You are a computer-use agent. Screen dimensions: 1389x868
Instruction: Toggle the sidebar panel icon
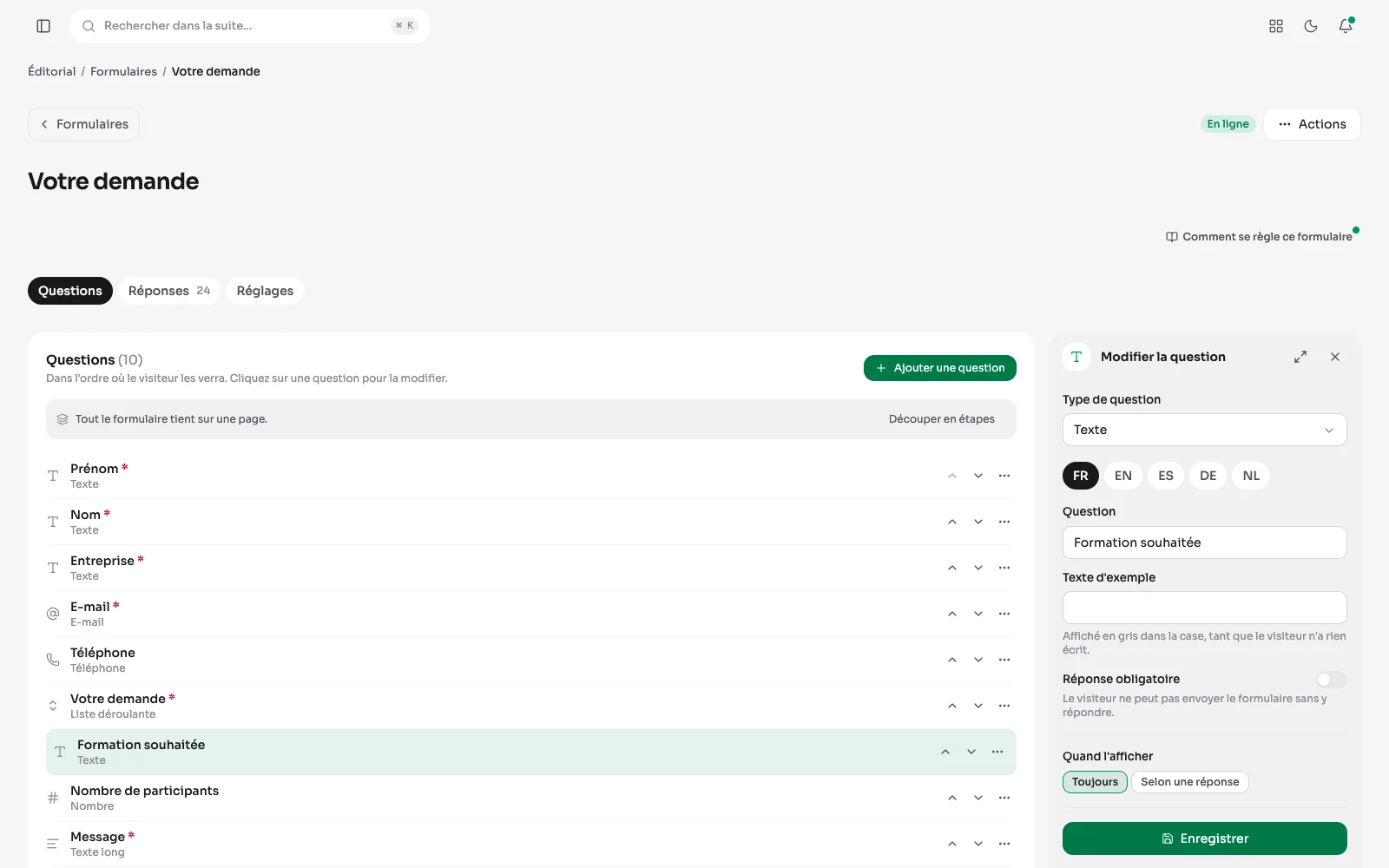[x=43, y=26]
